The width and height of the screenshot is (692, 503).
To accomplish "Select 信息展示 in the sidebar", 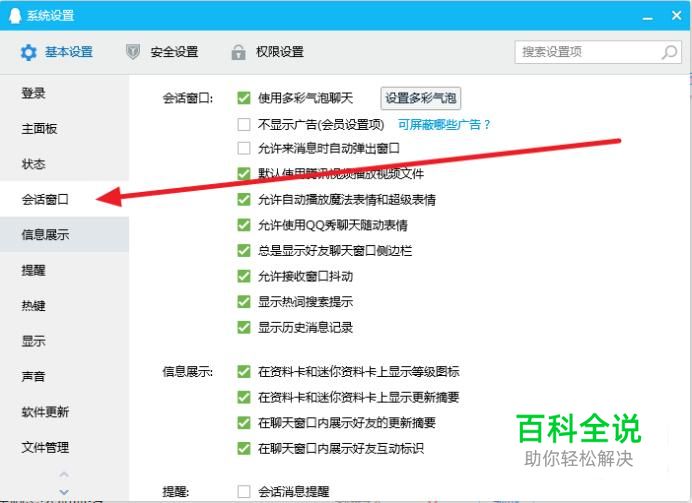I will pos(64,234).
